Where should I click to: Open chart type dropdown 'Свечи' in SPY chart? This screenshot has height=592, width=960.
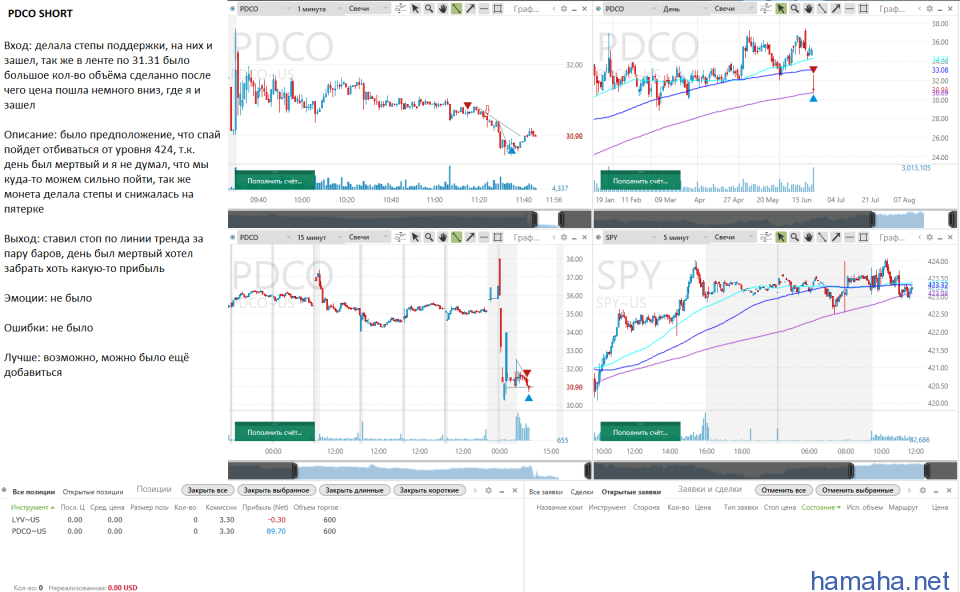pos(733,237)
